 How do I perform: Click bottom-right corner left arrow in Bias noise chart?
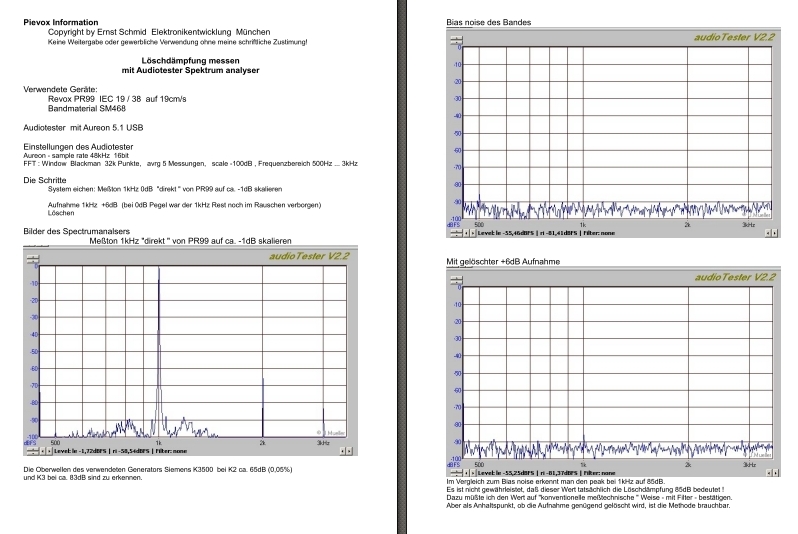[x=767, y=233]
